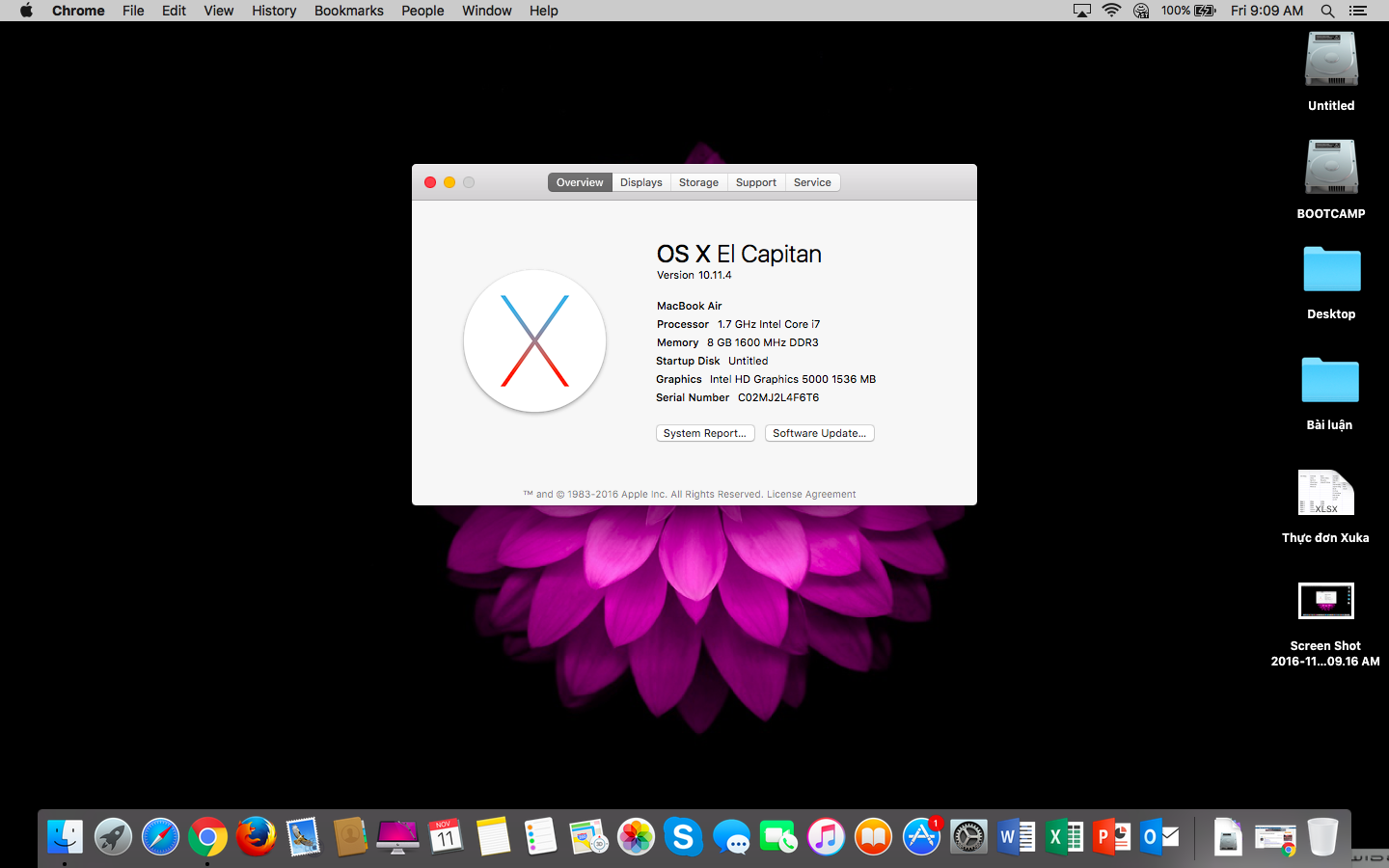Click the serial number C02MJ2L4F6T6
This screenshot has width=1389, height=868.
tap(778, 397)
